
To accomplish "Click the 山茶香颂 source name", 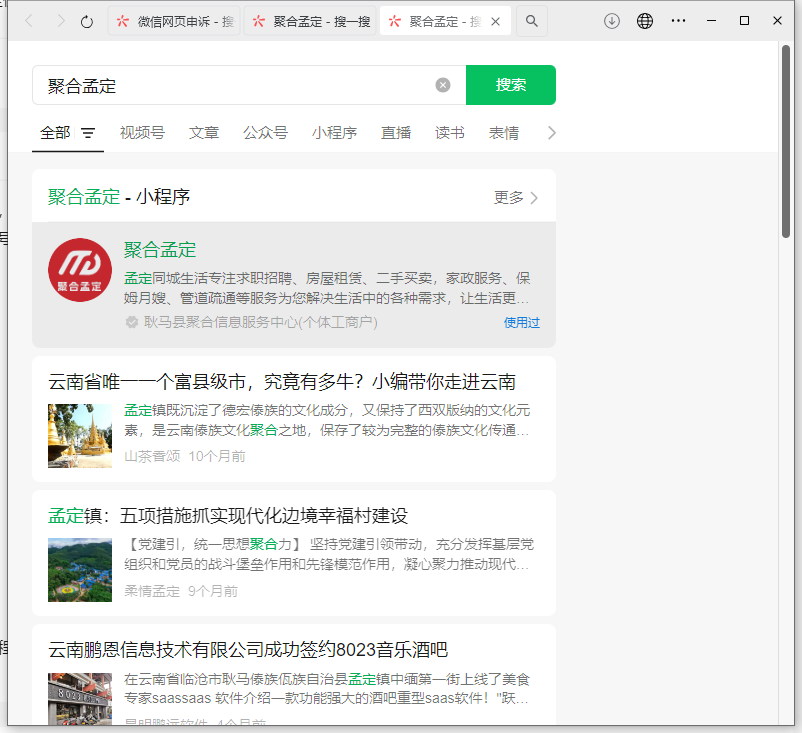I will (152, 456).
